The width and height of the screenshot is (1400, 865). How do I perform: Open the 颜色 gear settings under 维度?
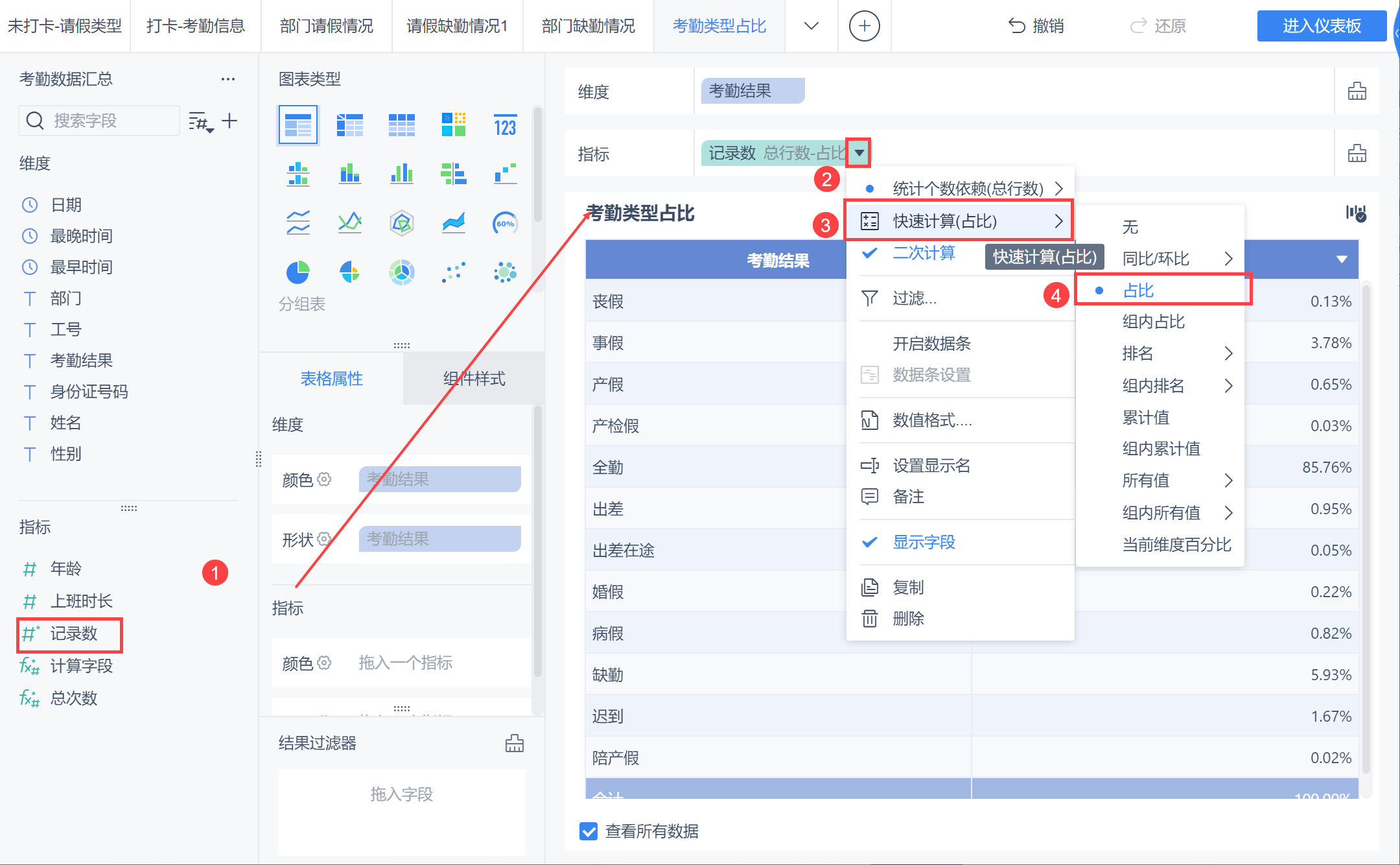point(325,479)
